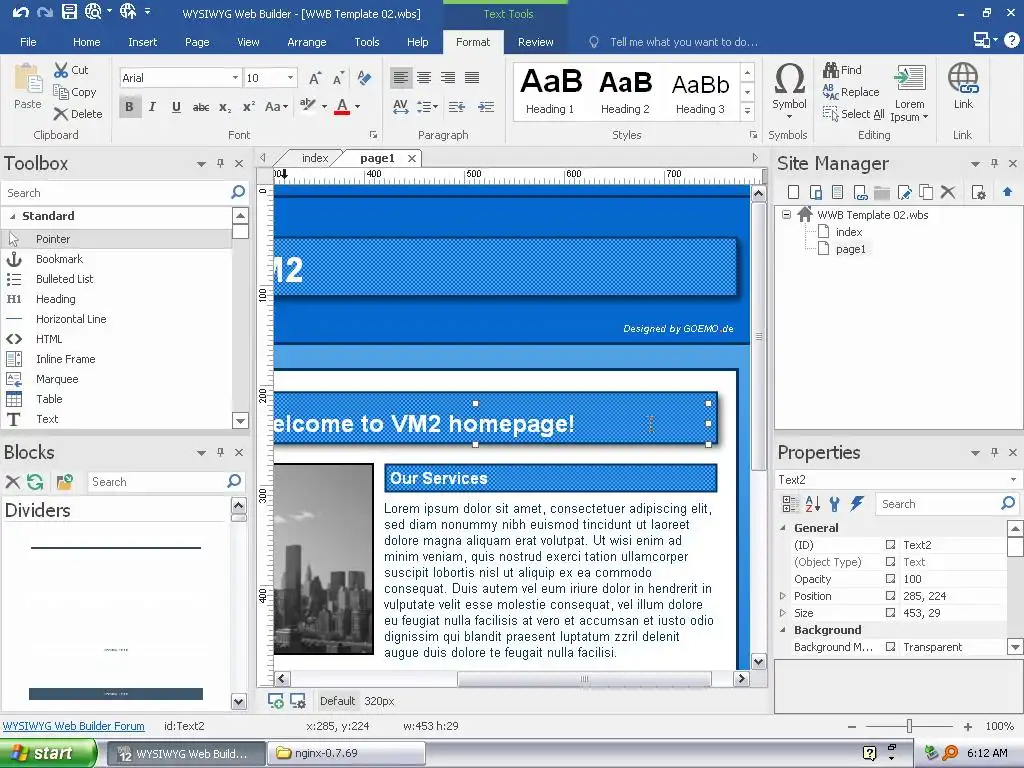Justify text in Paragraph group

tap(472, 78)
